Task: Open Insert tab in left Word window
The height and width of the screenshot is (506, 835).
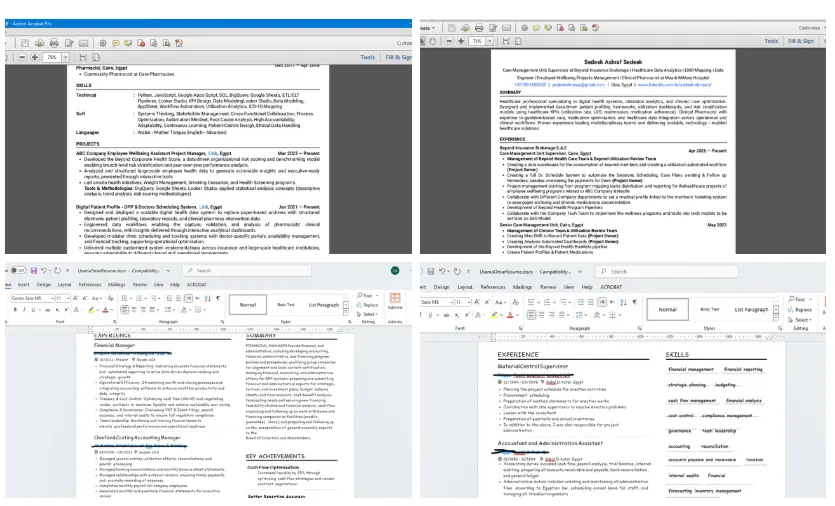Action: [x=23, y=284]
